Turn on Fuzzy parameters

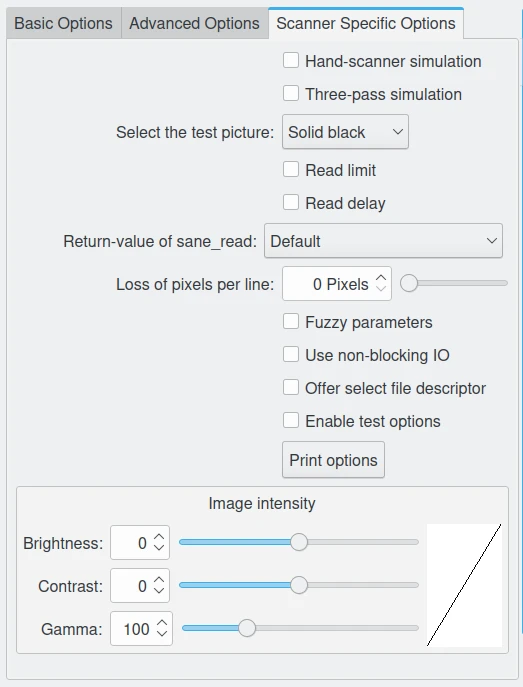(291, 322)
